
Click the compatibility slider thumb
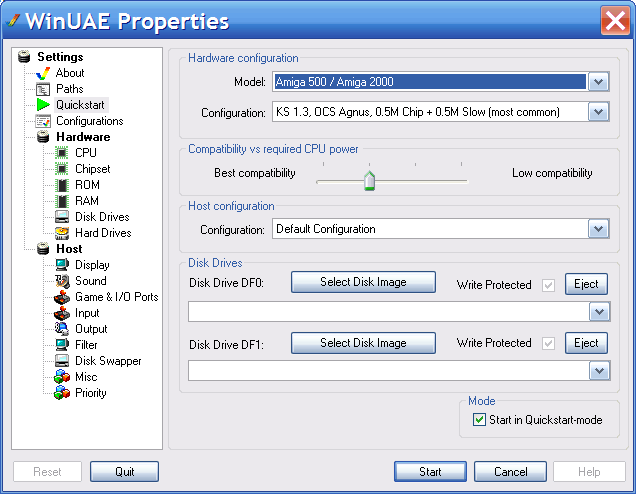(x=370, y=181)
